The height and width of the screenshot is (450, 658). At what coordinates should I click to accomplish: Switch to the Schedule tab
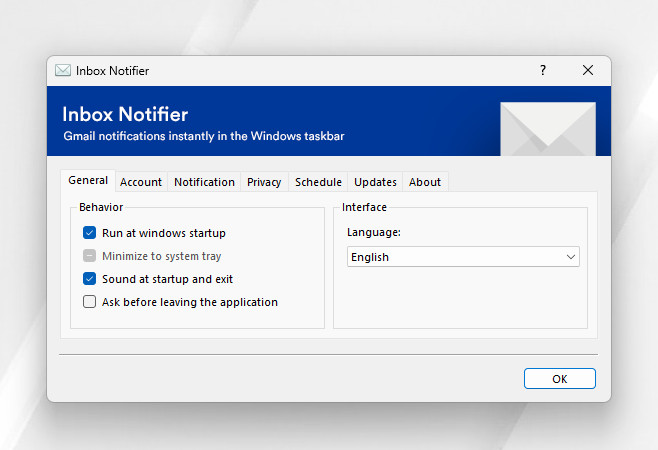[x=318, y=182]
